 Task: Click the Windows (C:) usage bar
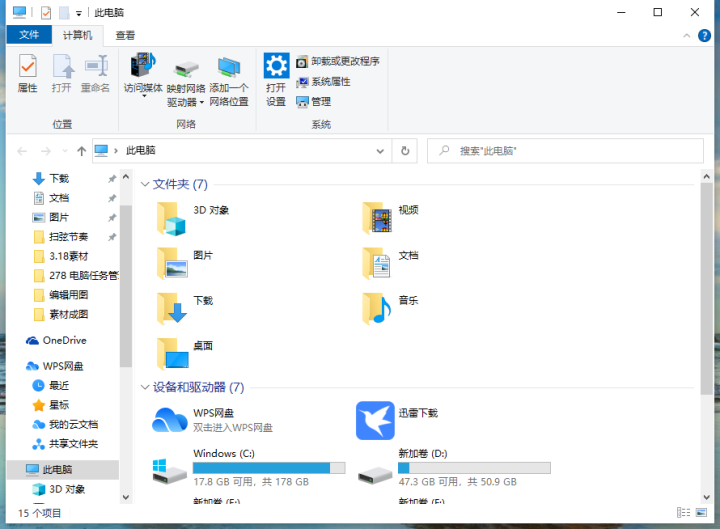[269, 468]
